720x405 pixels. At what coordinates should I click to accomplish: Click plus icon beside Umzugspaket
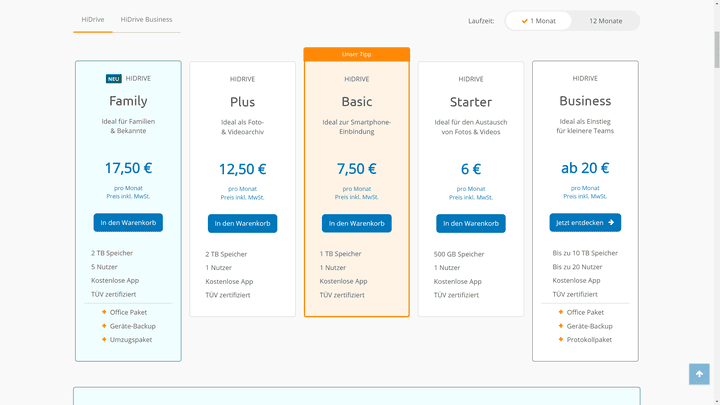coord(104,340)
